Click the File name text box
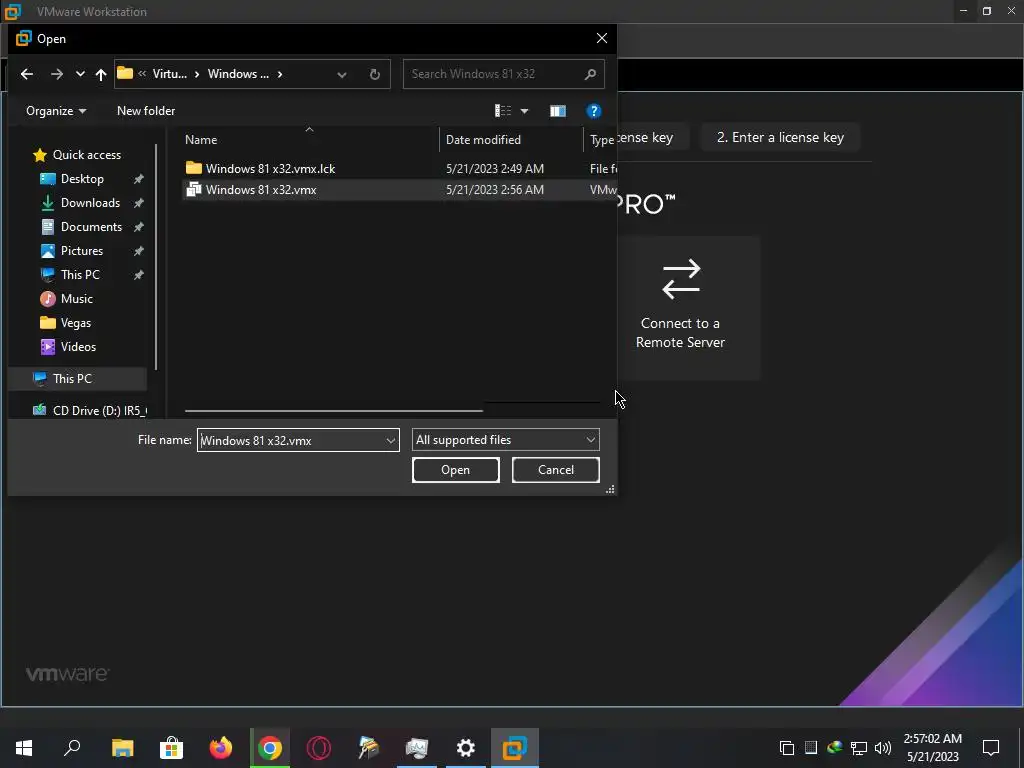 pyautogui.click(x=292, y=440)
